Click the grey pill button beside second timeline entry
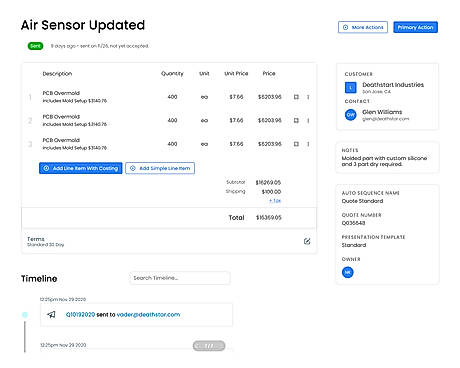This screenshot has height=368, width=460. tap(209, 346)
